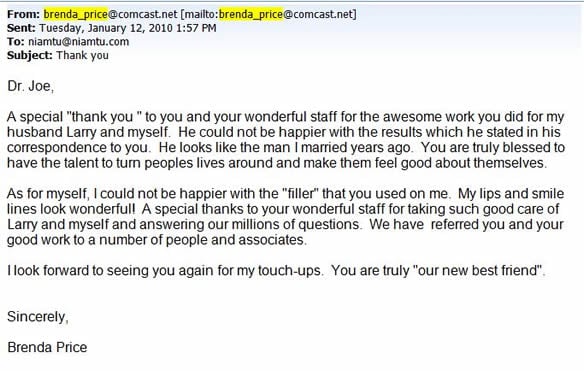Click the highlighted sender name brenda_price
584x371 pixels.
[76, 14]
